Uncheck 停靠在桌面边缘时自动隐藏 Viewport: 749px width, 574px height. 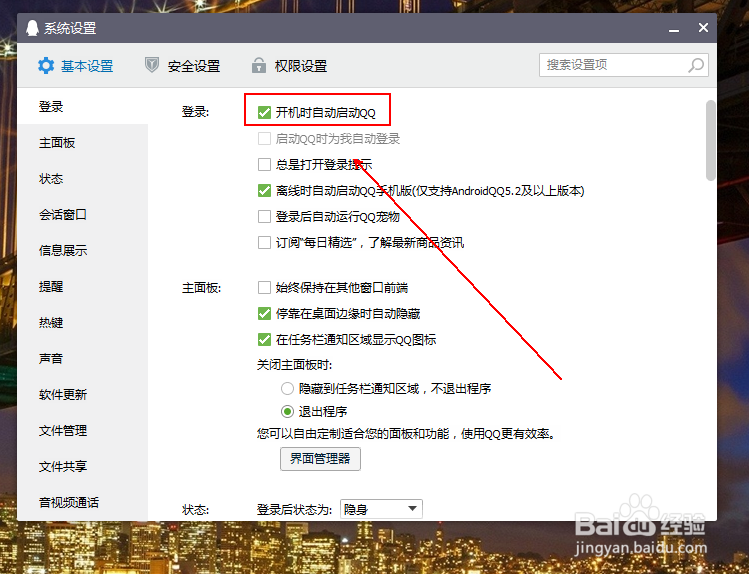click(264, 313)
